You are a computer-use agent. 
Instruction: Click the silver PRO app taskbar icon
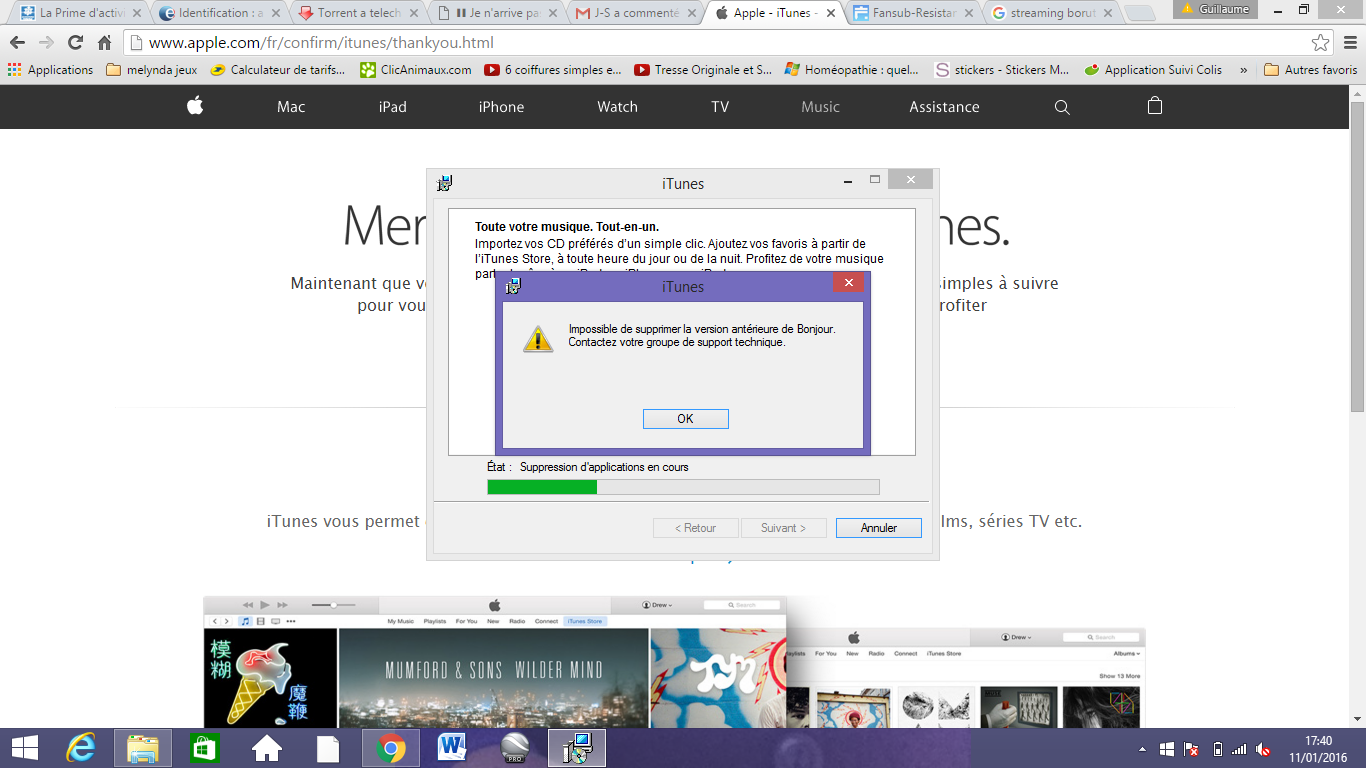pos(514,748)
